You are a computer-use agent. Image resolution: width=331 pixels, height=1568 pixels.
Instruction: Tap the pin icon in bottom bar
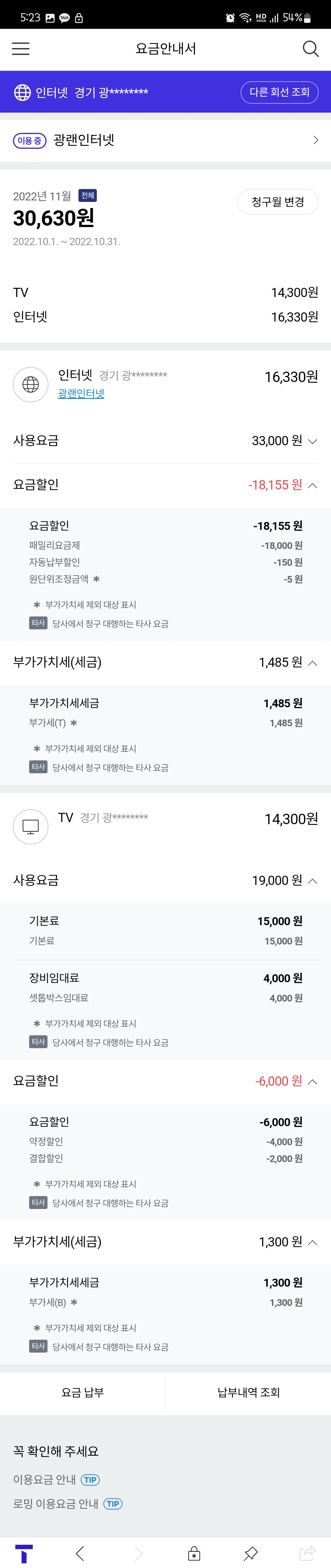coord(251,1553)
